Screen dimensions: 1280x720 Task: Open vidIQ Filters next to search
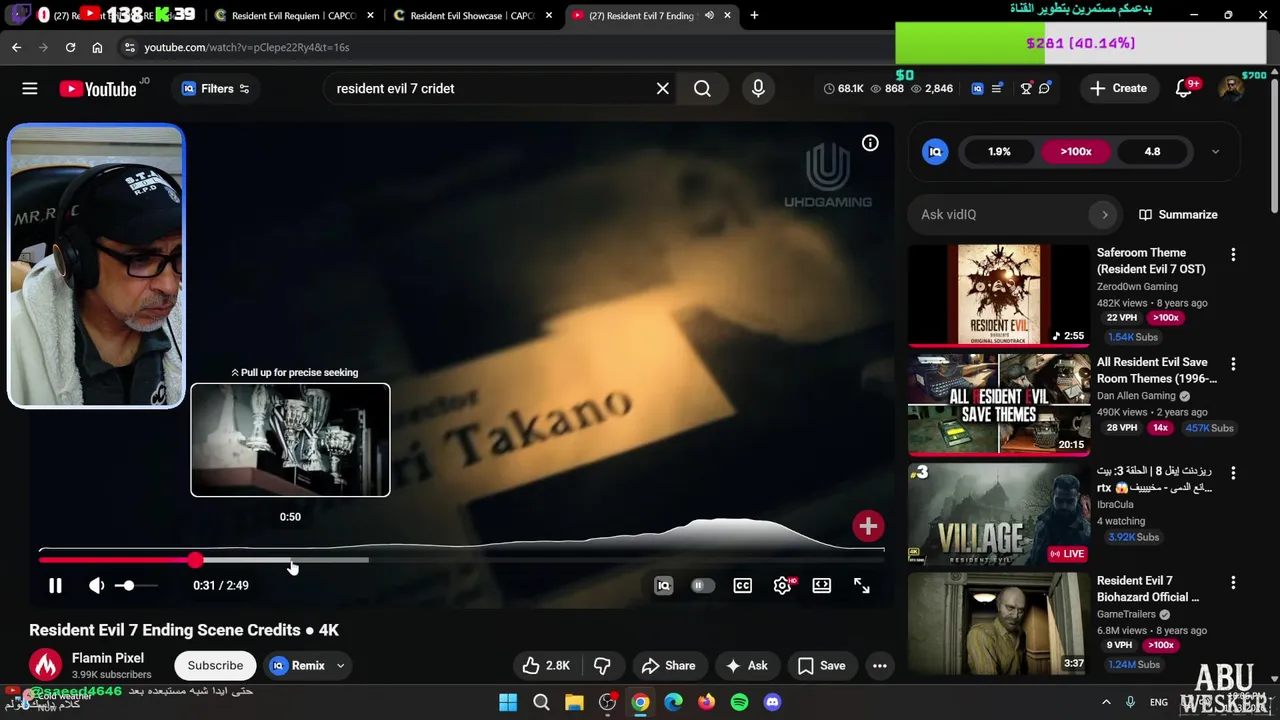click(x=215, y=89)
